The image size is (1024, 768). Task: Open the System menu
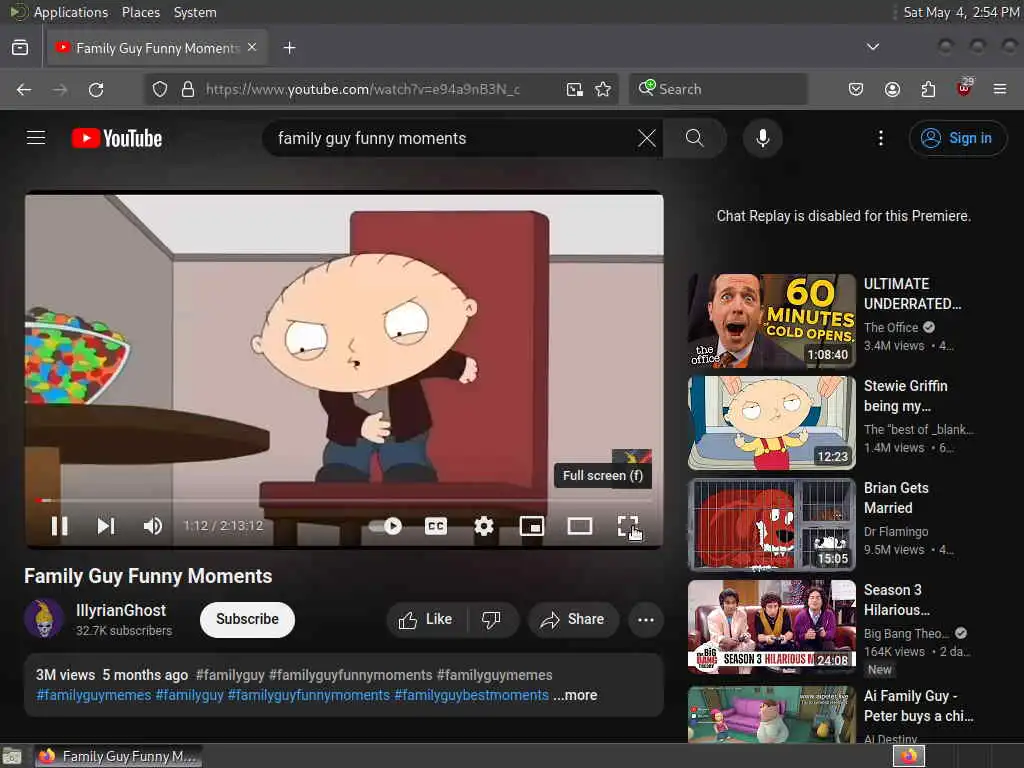click(x=195, y=12)
